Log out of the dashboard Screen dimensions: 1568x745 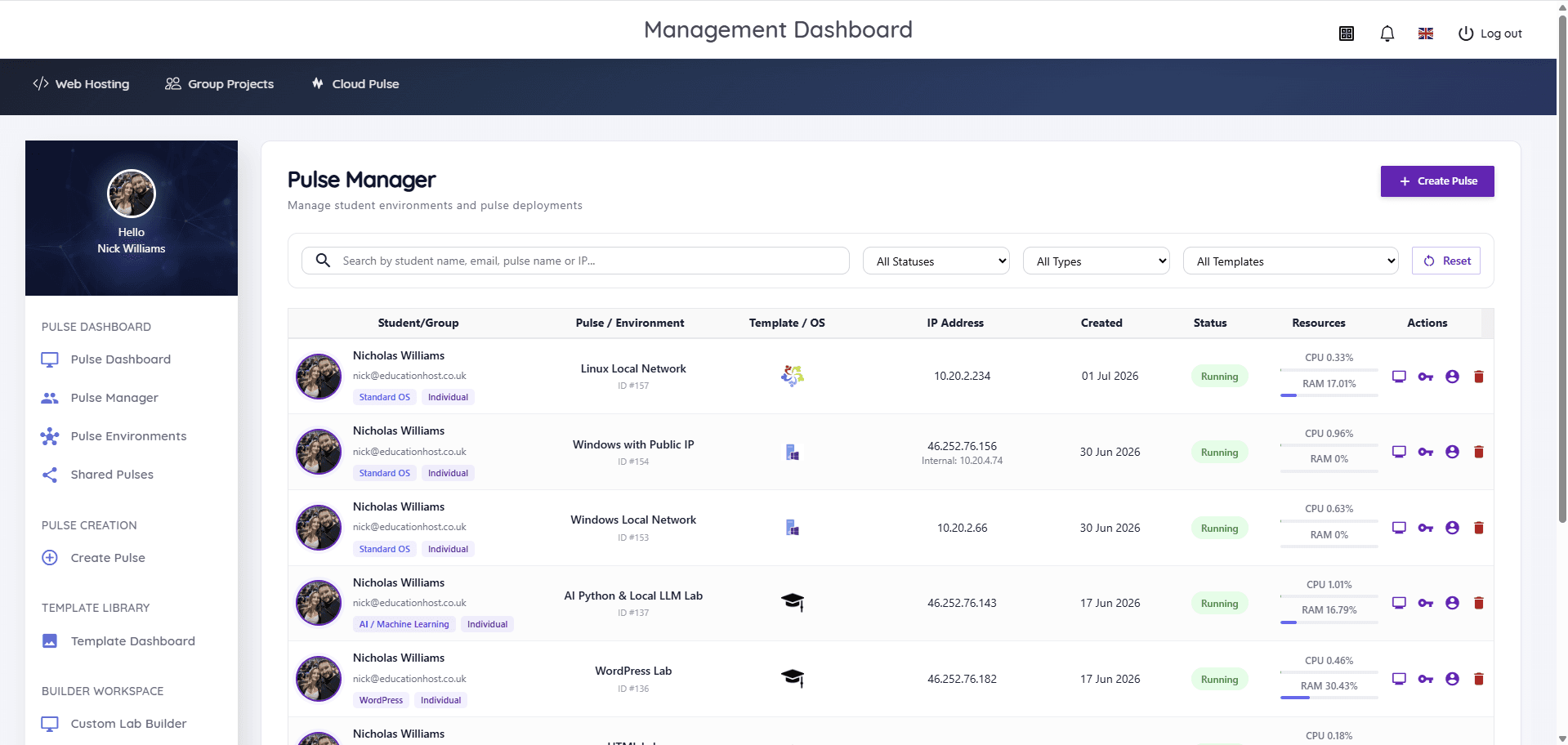click(1490, 33)
